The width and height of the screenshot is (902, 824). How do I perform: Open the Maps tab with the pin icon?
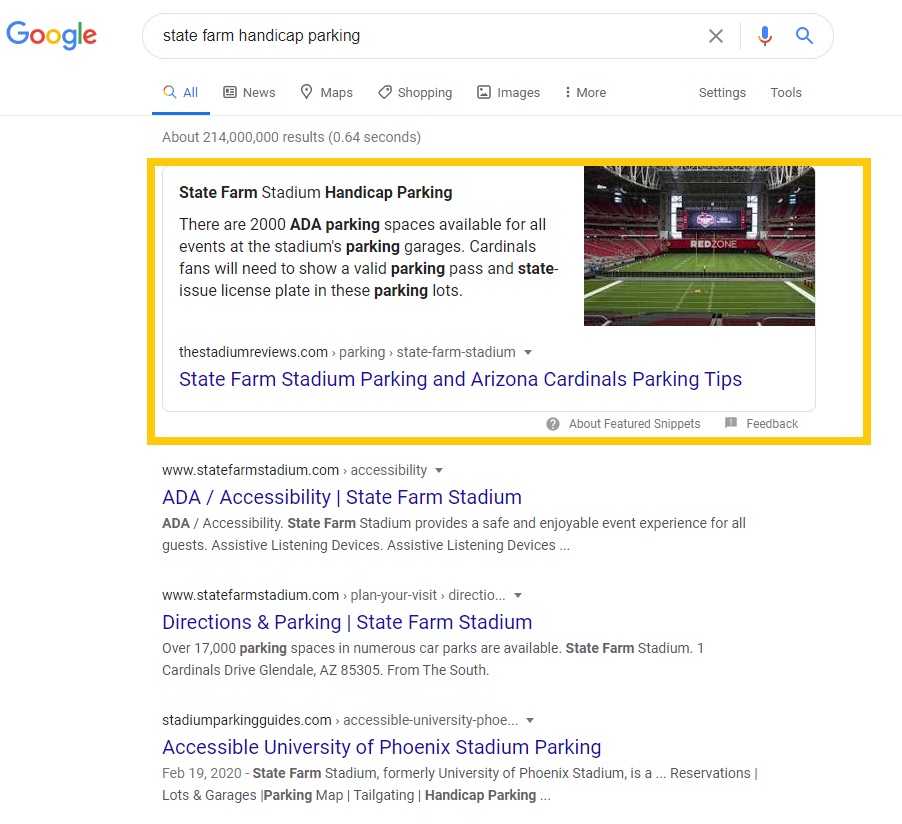click(x=326, y=92)
